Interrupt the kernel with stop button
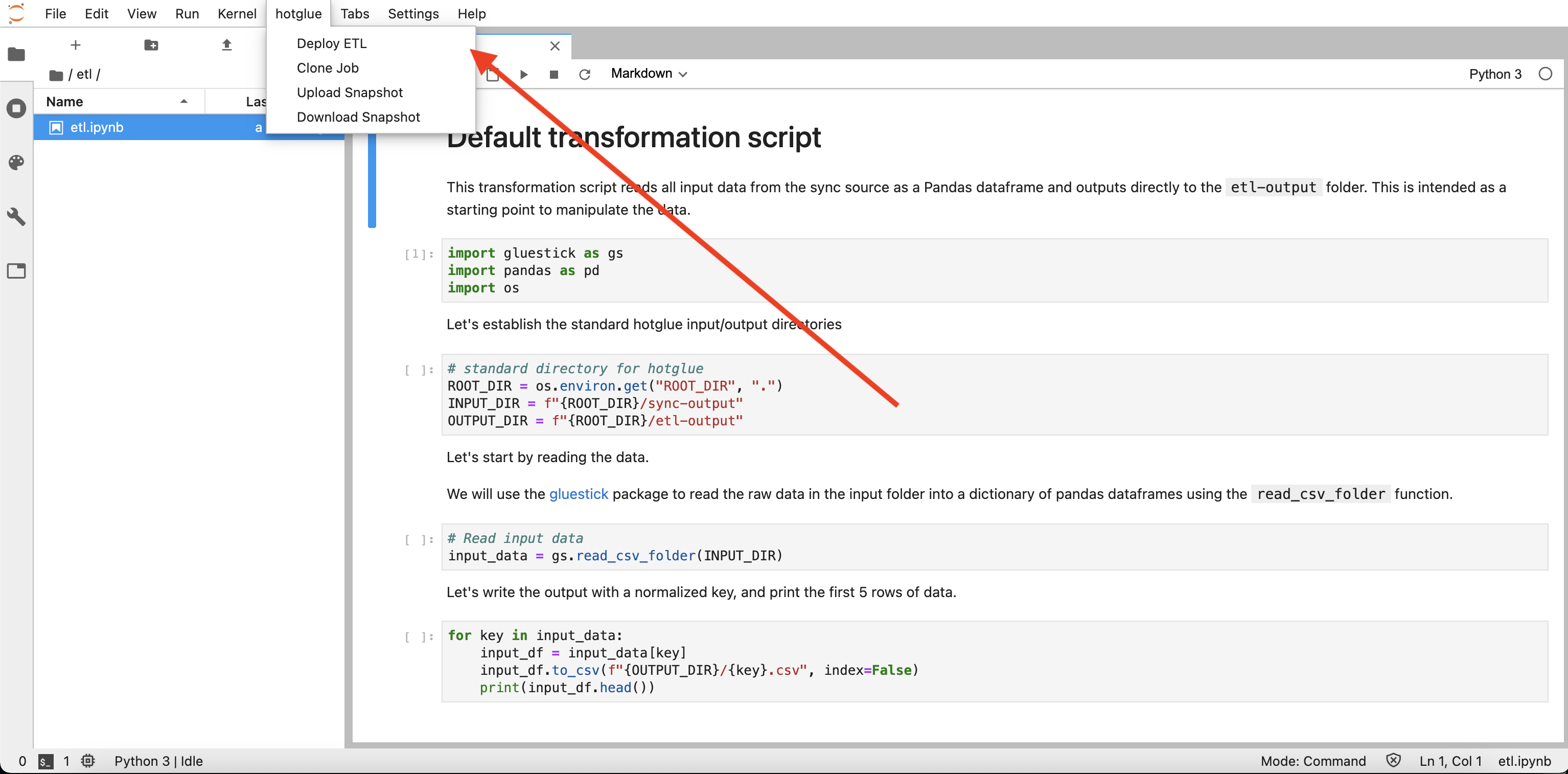This screenshot has height=774, width=1568. [554, 74]
